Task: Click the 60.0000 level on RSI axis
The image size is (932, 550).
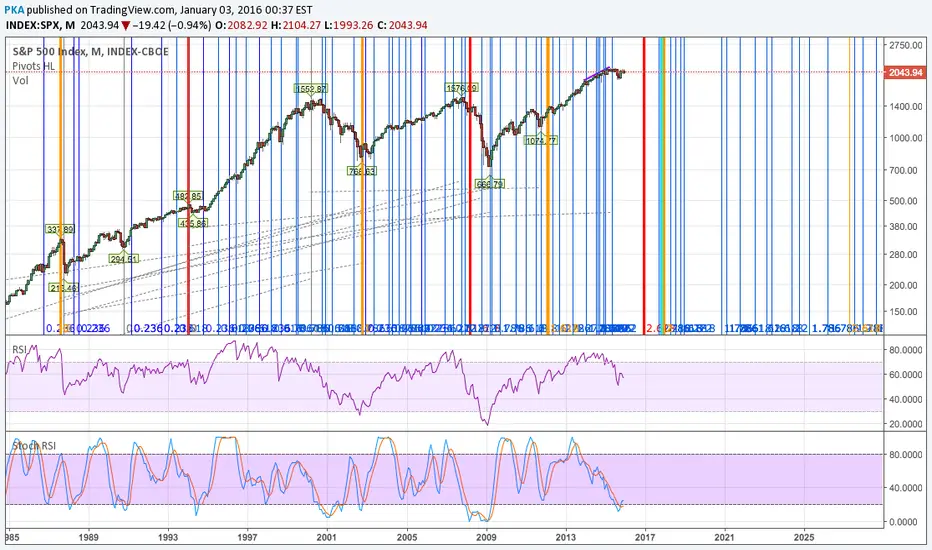Action: (906, 375)
